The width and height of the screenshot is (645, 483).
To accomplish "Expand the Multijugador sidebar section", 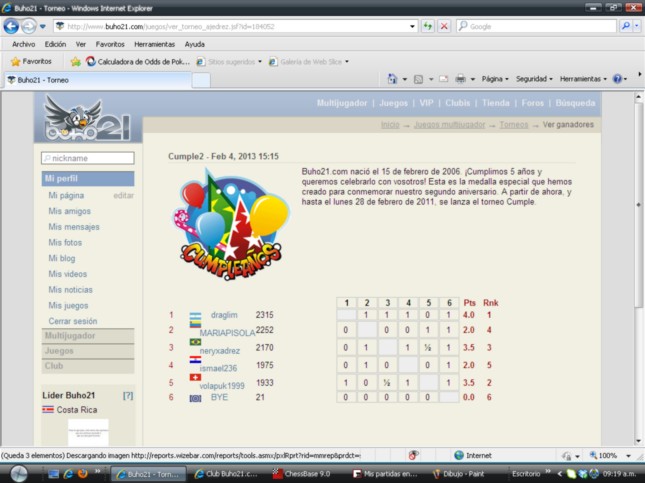I will pyautogui.click(x=88, y=336).
